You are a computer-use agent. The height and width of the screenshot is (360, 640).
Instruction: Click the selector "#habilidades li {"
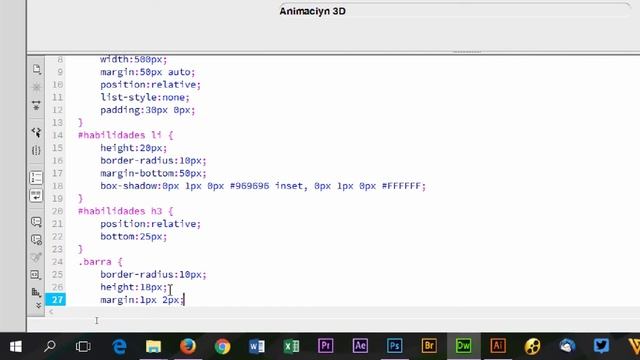tap(126, 135)
